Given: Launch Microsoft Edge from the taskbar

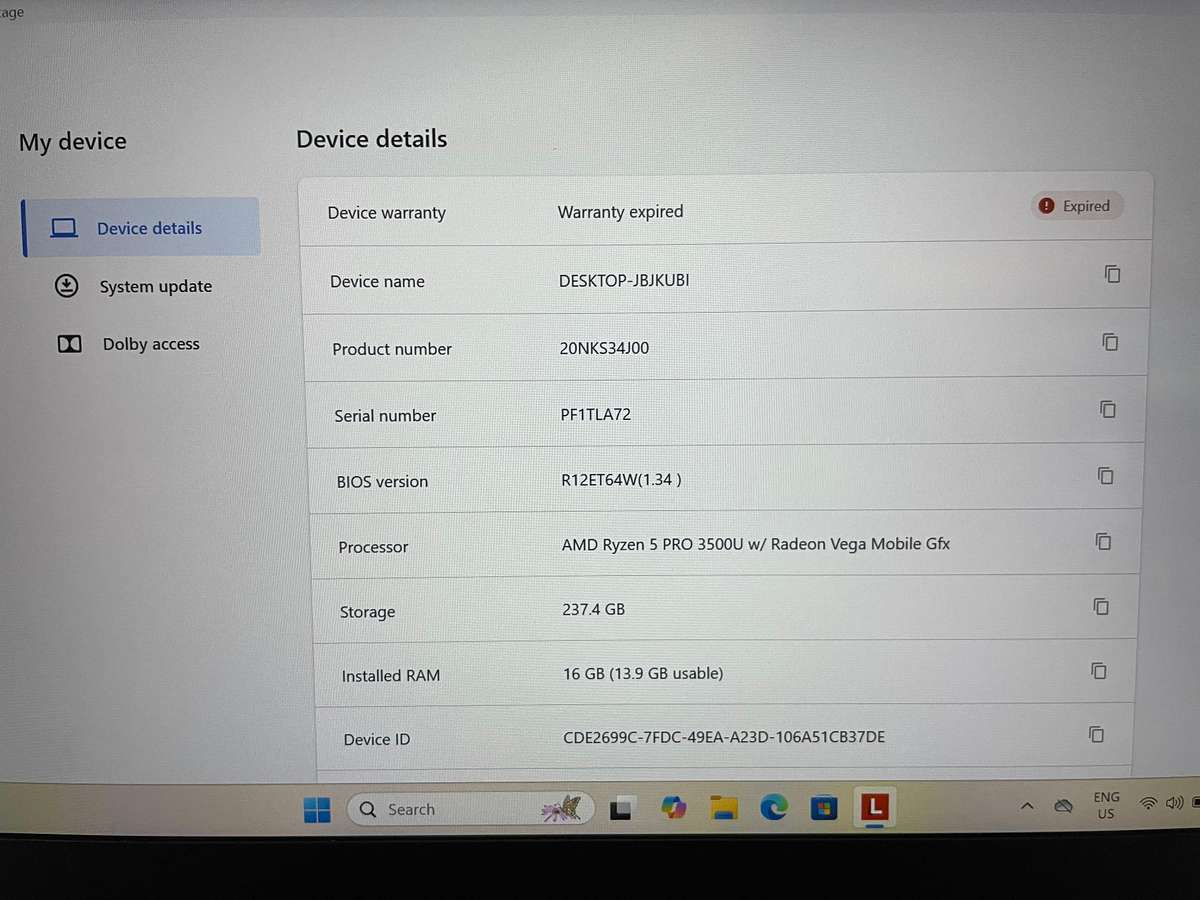Looking at the screenshot, I should [x=774, y=806].
